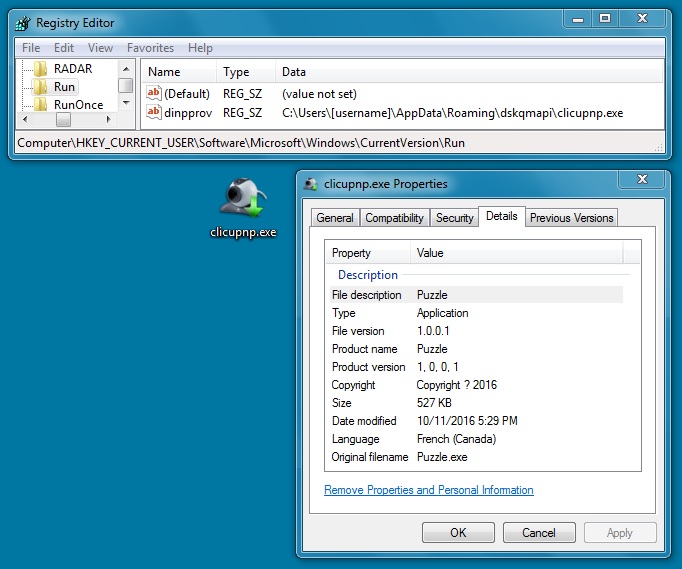Select the Details tab
Viewport: 682px width, 569px height.
click(501, 216)
